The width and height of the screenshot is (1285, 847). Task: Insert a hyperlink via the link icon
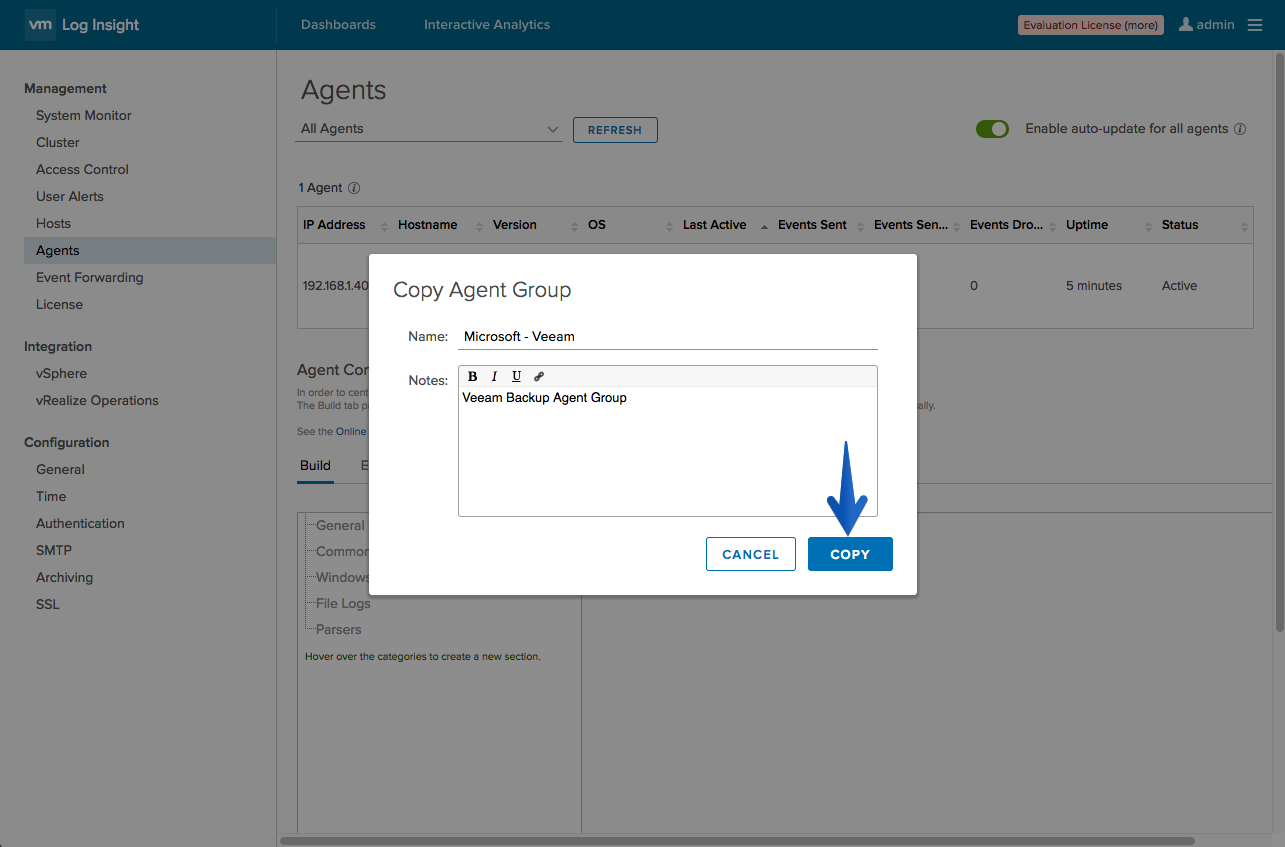(x=539, y=376)
